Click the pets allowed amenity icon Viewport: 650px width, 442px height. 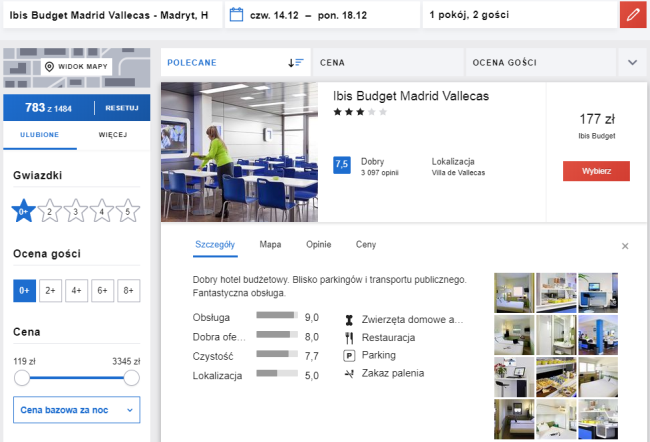point(349,320)
